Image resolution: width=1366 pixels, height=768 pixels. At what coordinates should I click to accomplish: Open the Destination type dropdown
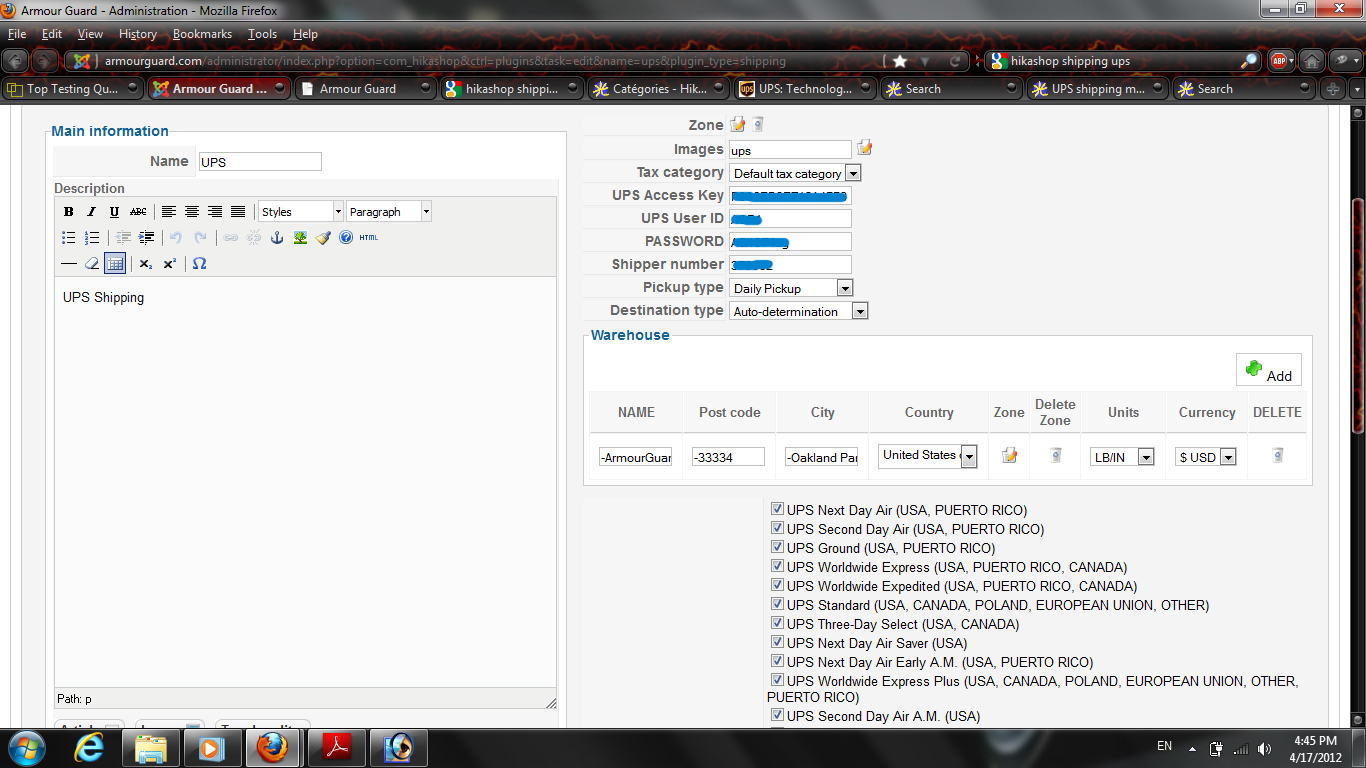tap(800, 311)
